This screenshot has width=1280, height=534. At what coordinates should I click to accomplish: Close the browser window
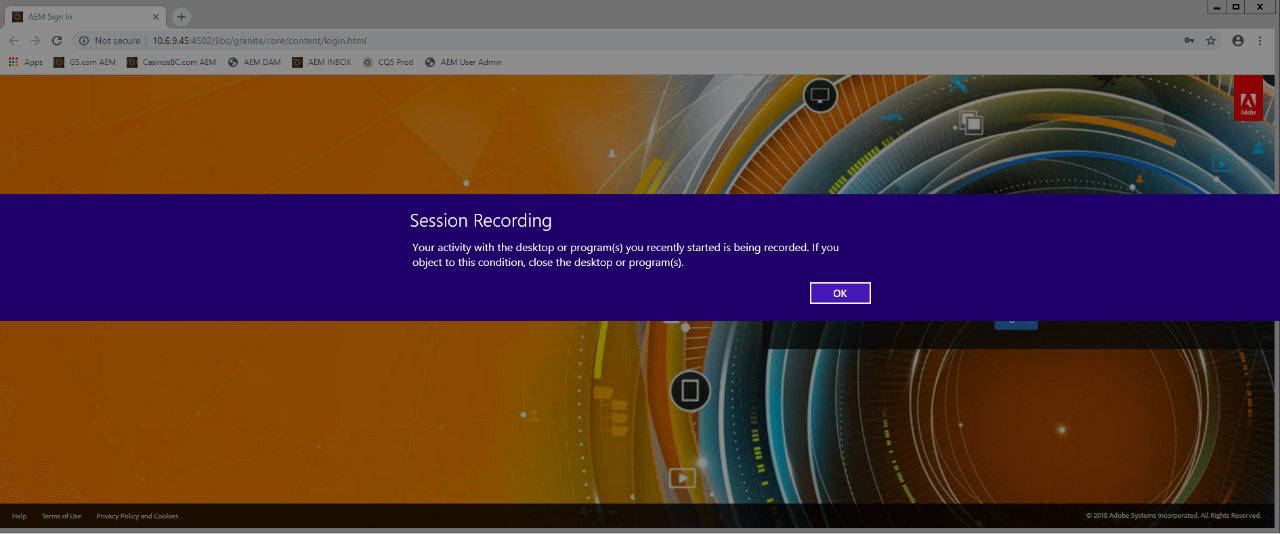coord(1261,7)
